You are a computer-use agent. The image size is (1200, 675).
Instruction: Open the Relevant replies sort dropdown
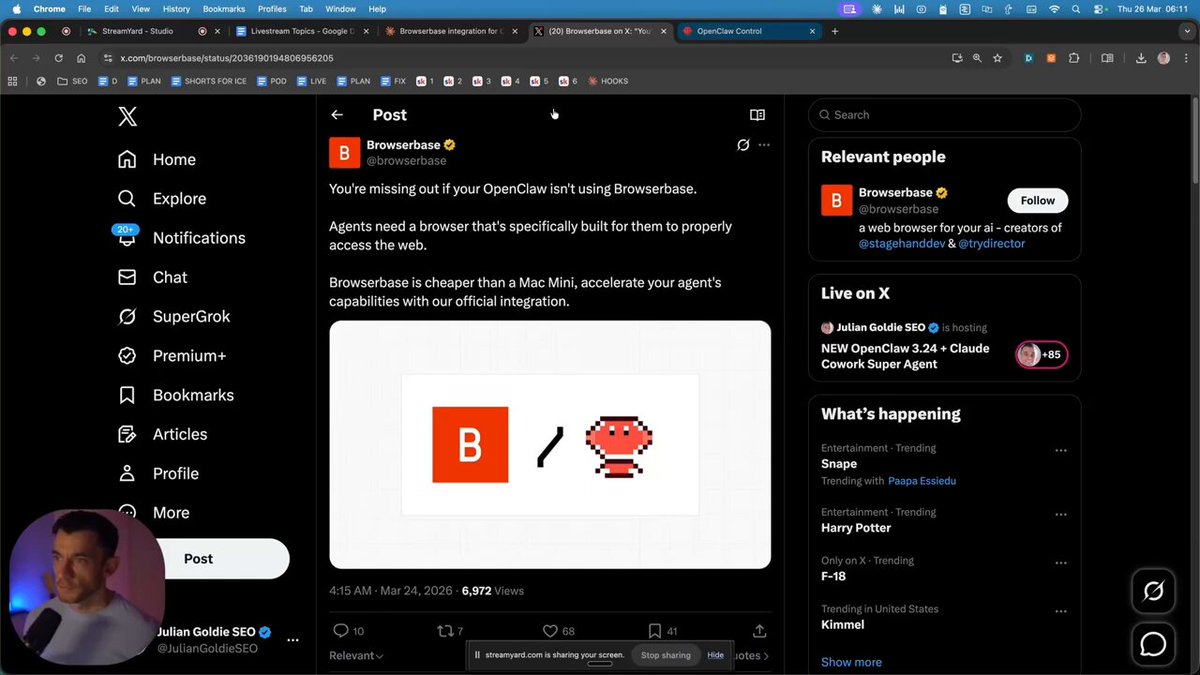pos(355,655)
